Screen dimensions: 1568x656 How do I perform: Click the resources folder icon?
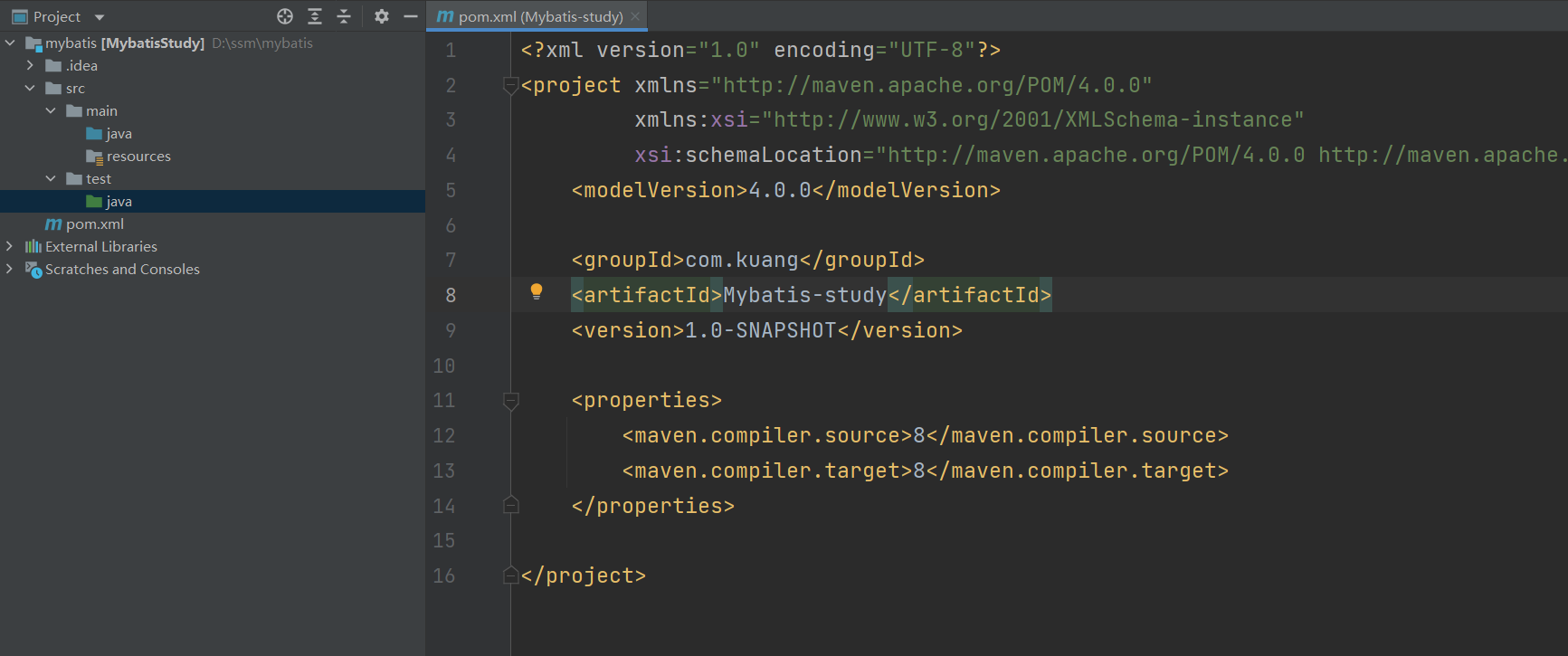pos(95,157)
